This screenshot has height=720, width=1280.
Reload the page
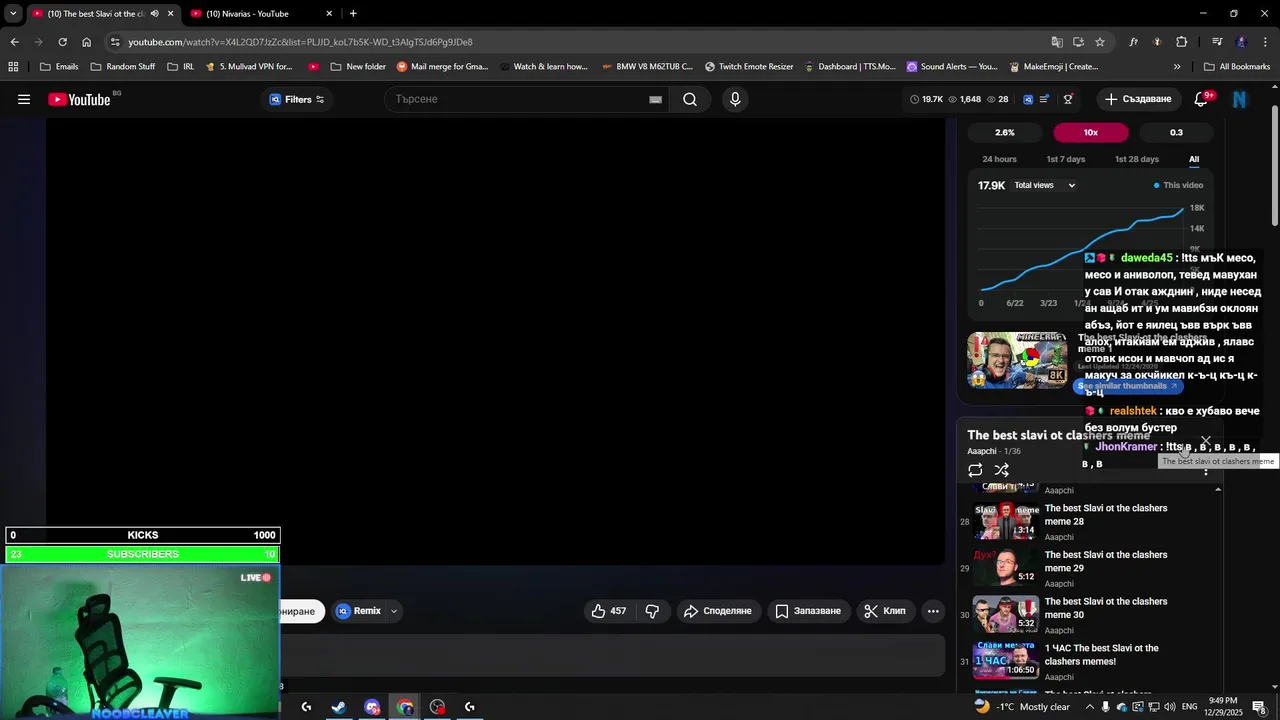(x=62, y=42)
